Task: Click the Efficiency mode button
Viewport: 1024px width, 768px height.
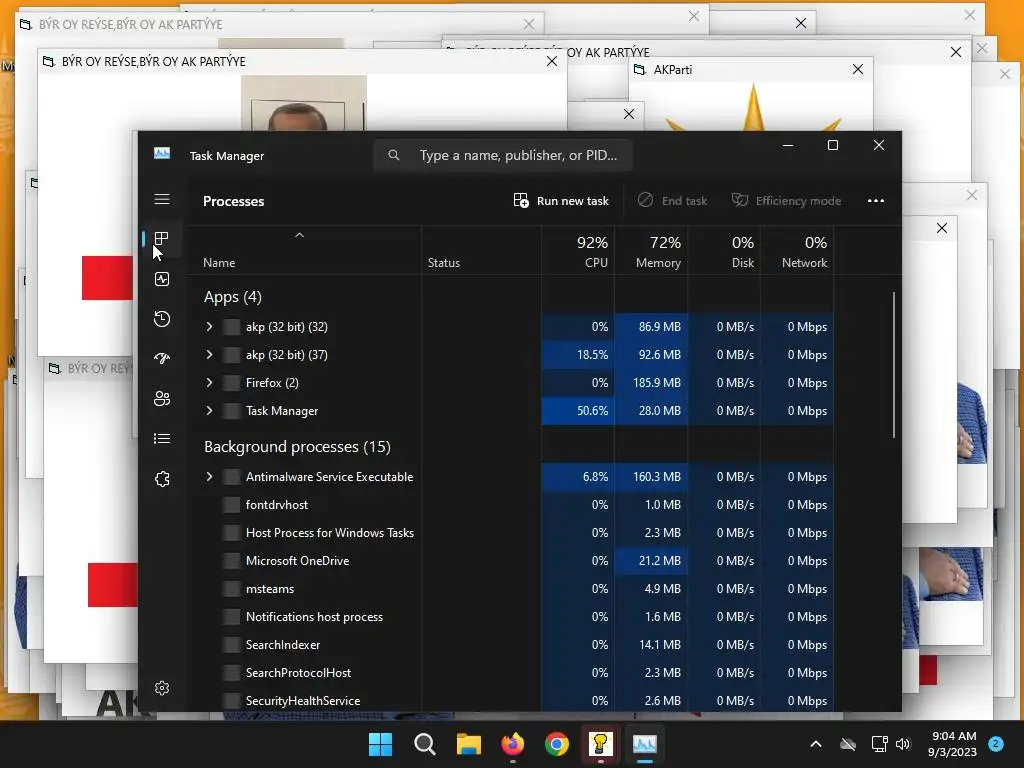Action: [x=786, y=200]
